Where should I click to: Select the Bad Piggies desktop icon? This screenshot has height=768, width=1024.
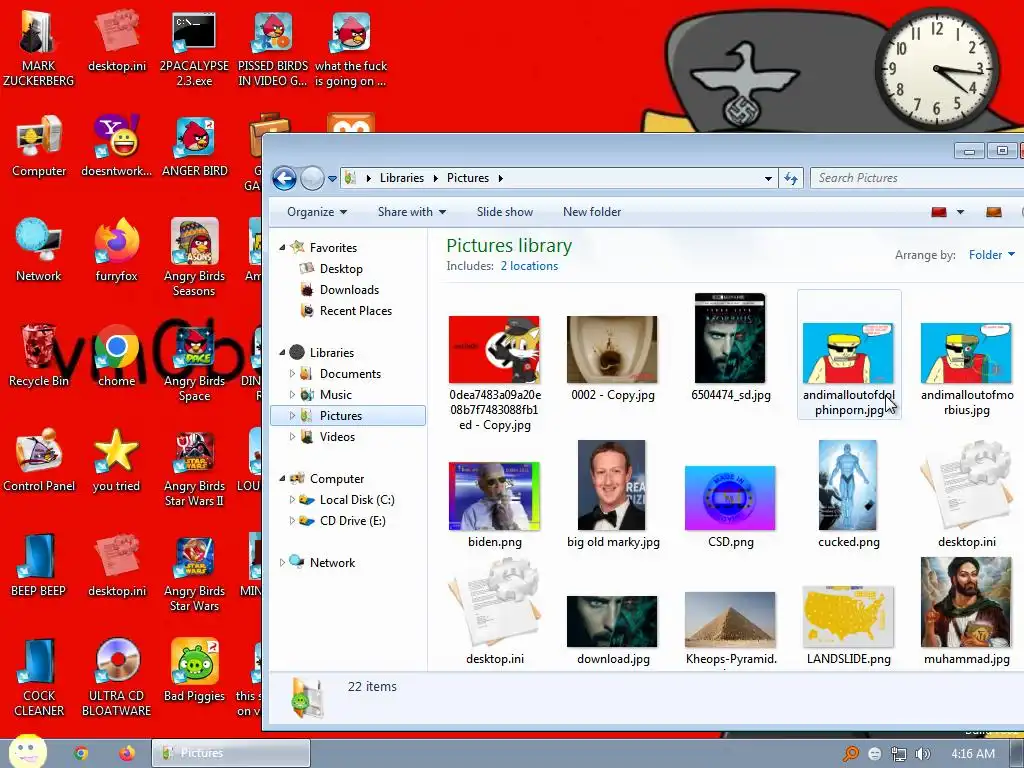point(194,671)
